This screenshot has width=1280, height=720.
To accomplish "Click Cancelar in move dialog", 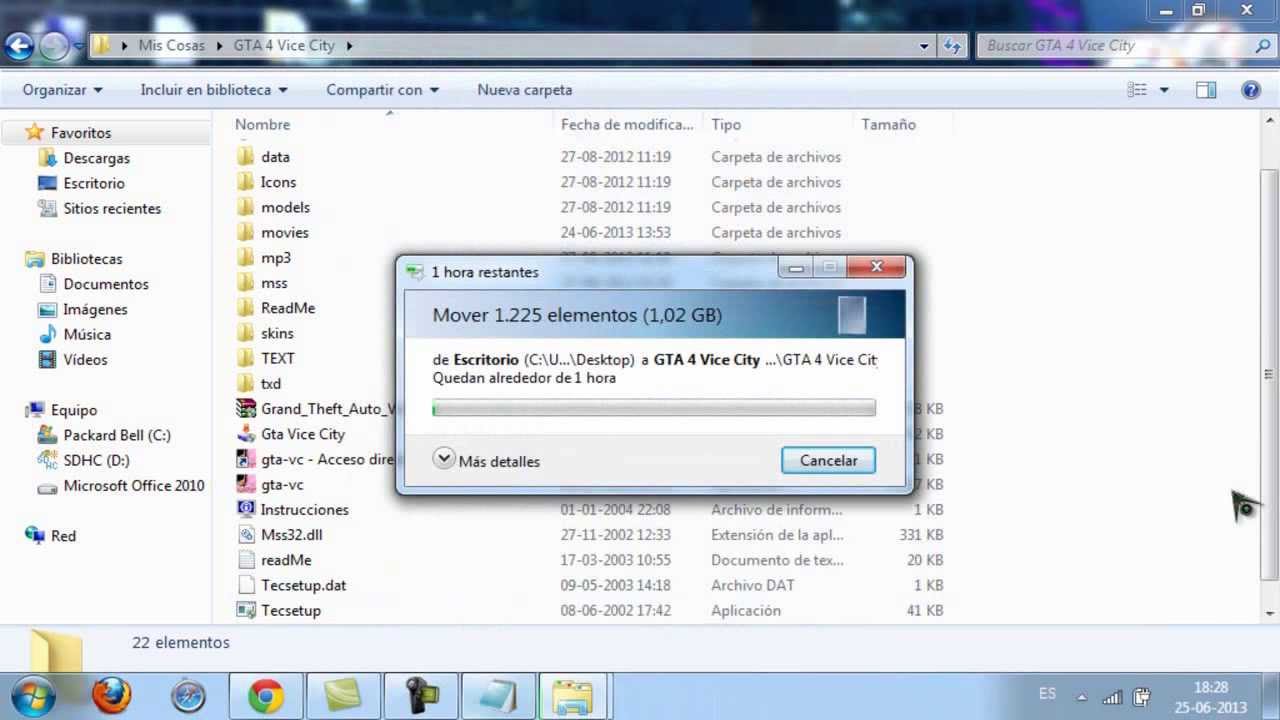I will (x=828, y=460).
